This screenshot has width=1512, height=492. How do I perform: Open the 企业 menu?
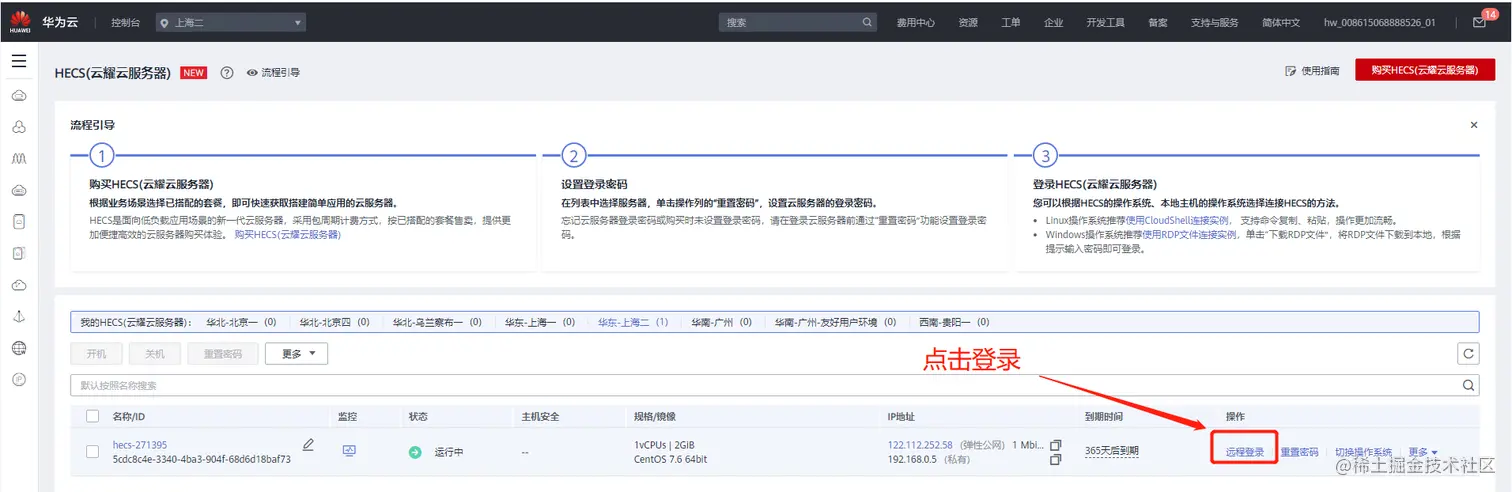[1054, 22]
